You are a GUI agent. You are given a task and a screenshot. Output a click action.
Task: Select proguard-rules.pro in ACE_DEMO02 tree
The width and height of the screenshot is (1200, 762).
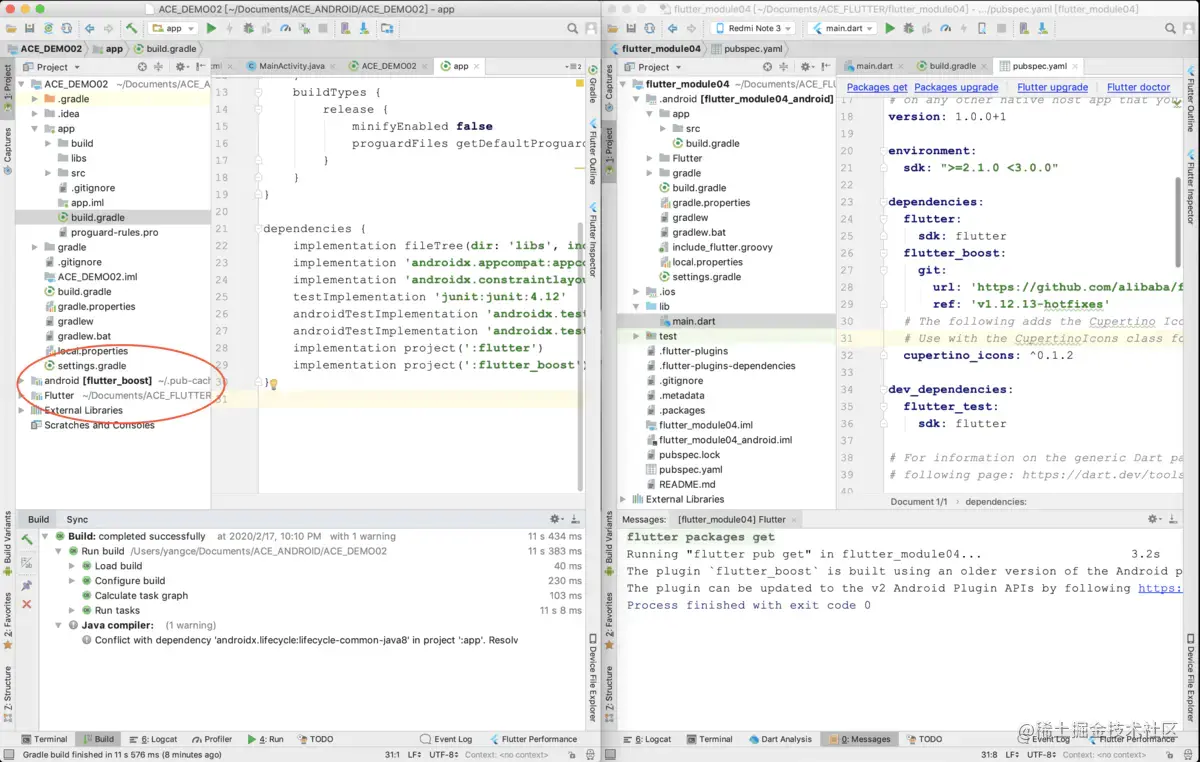pyautogui.click(x=114, y=232)
